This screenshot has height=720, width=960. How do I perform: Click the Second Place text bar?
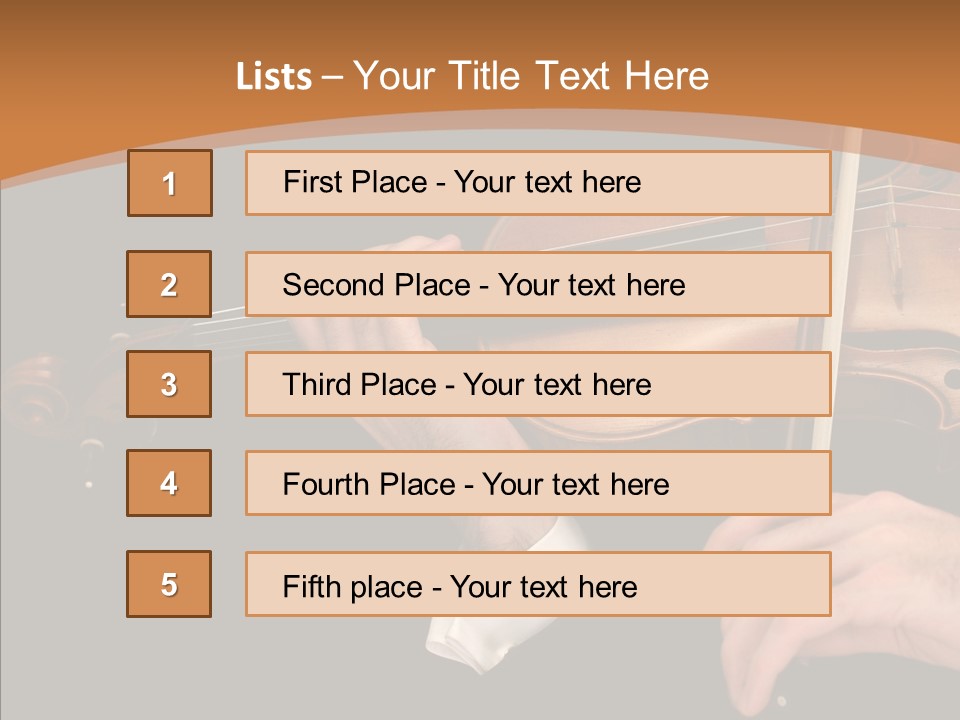[x=538, y=284]
